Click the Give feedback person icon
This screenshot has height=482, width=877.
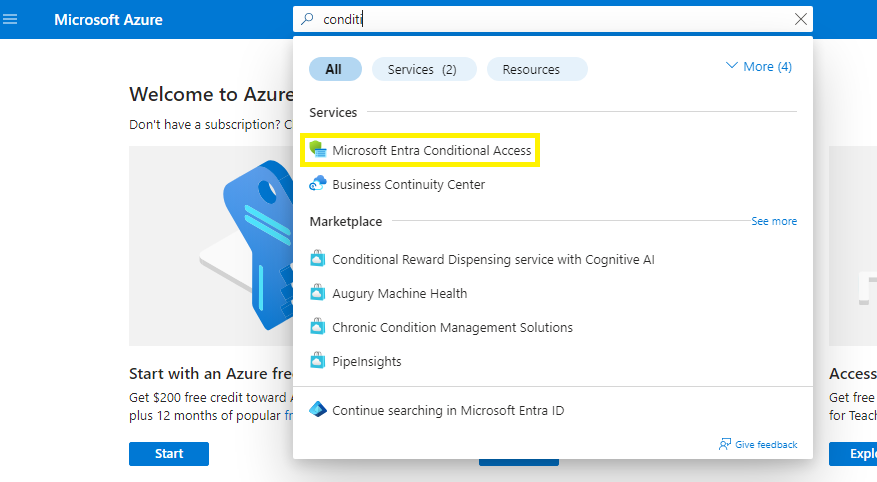pos(725,445)
